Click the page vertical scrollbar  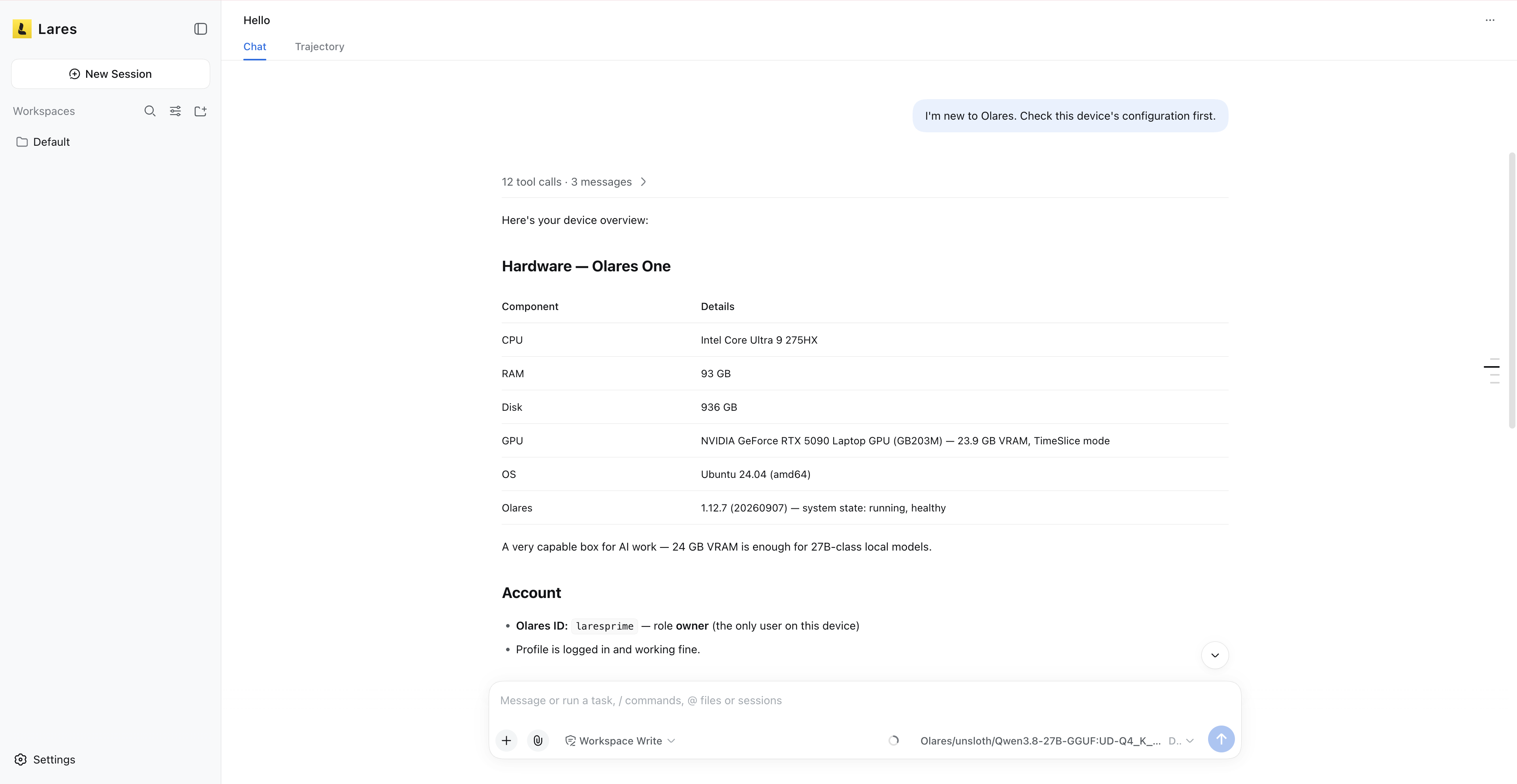coord(1512,290)
